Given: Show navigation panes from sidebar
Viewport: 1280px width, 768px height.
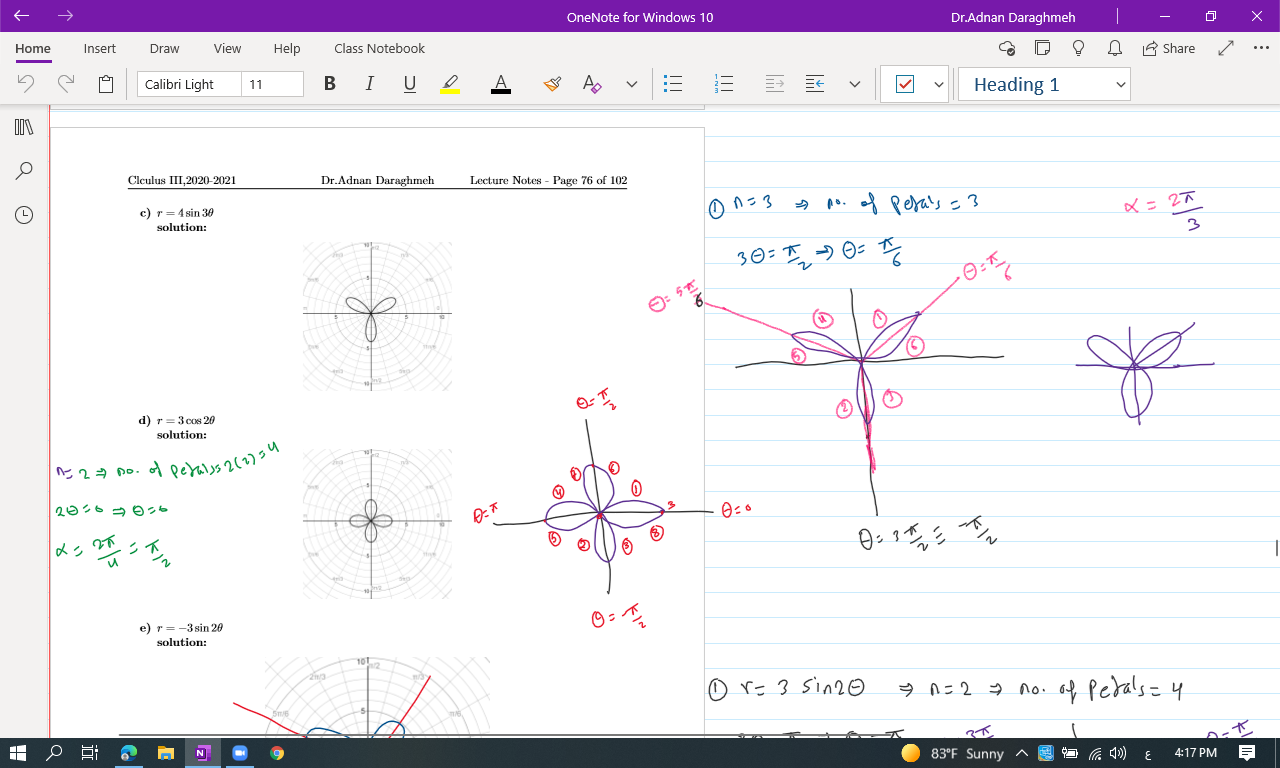Looking at the screenshot, I should click(x=24, y=127).
